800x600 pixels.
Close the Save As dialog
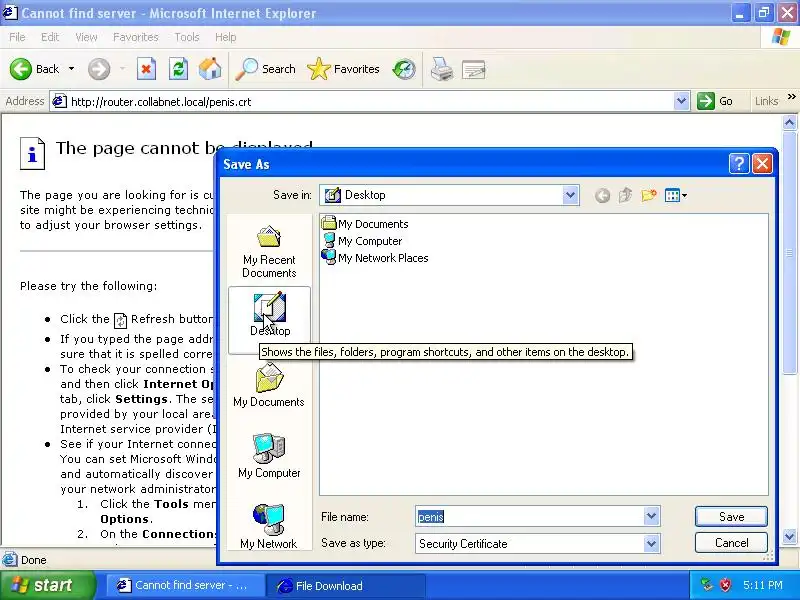coord(762,164)
